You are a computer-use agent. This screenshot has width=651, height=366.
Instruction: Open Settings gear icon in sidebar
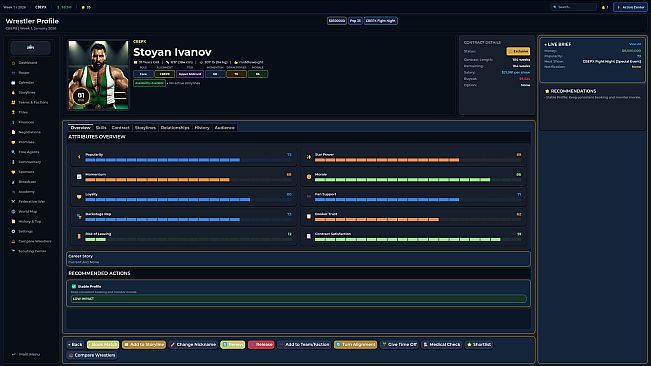13,232
